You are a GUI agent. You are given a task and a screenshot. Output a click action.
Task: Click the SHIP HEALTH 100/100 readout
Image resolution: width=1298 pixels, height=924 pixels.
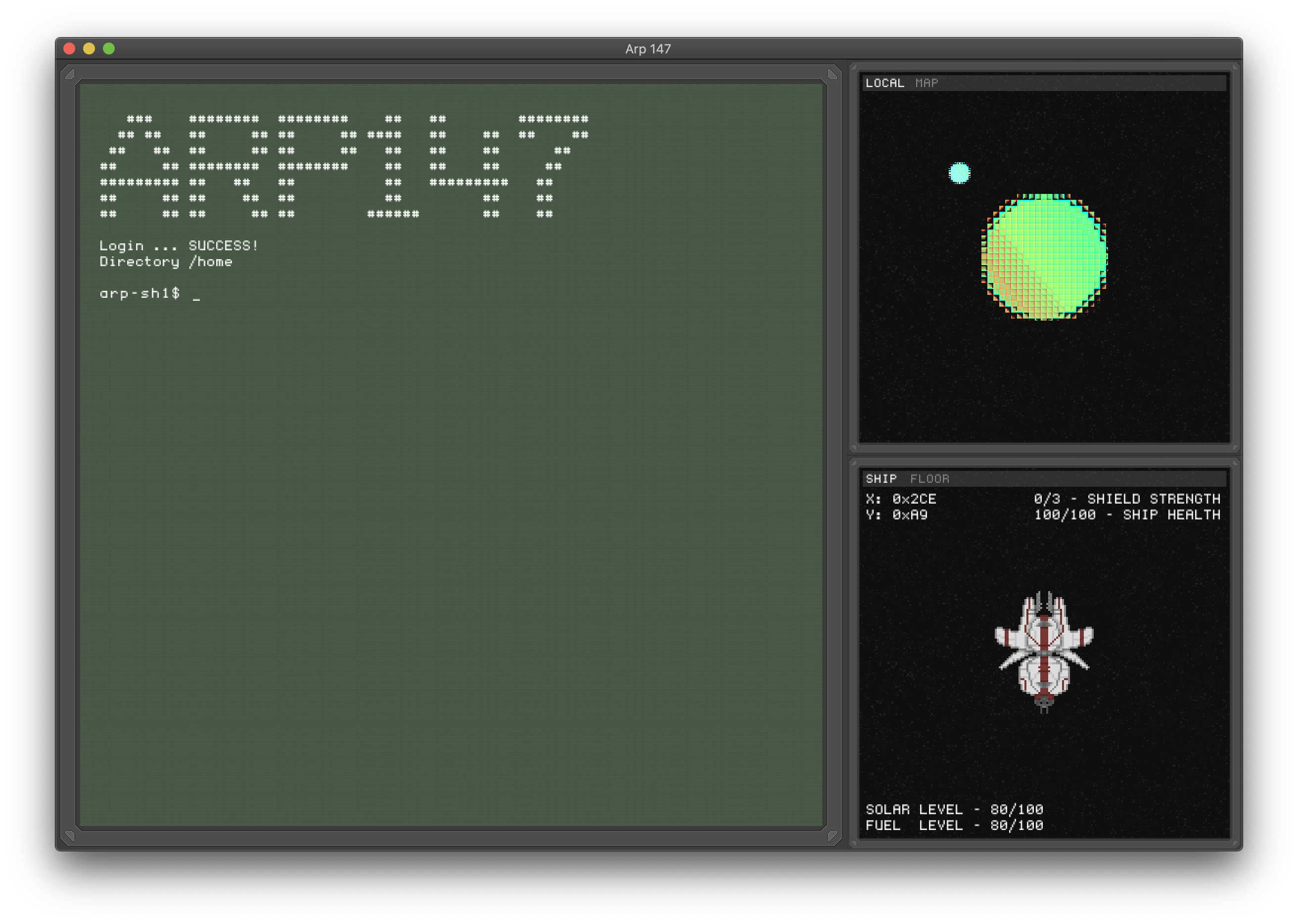pos(1127,515)
